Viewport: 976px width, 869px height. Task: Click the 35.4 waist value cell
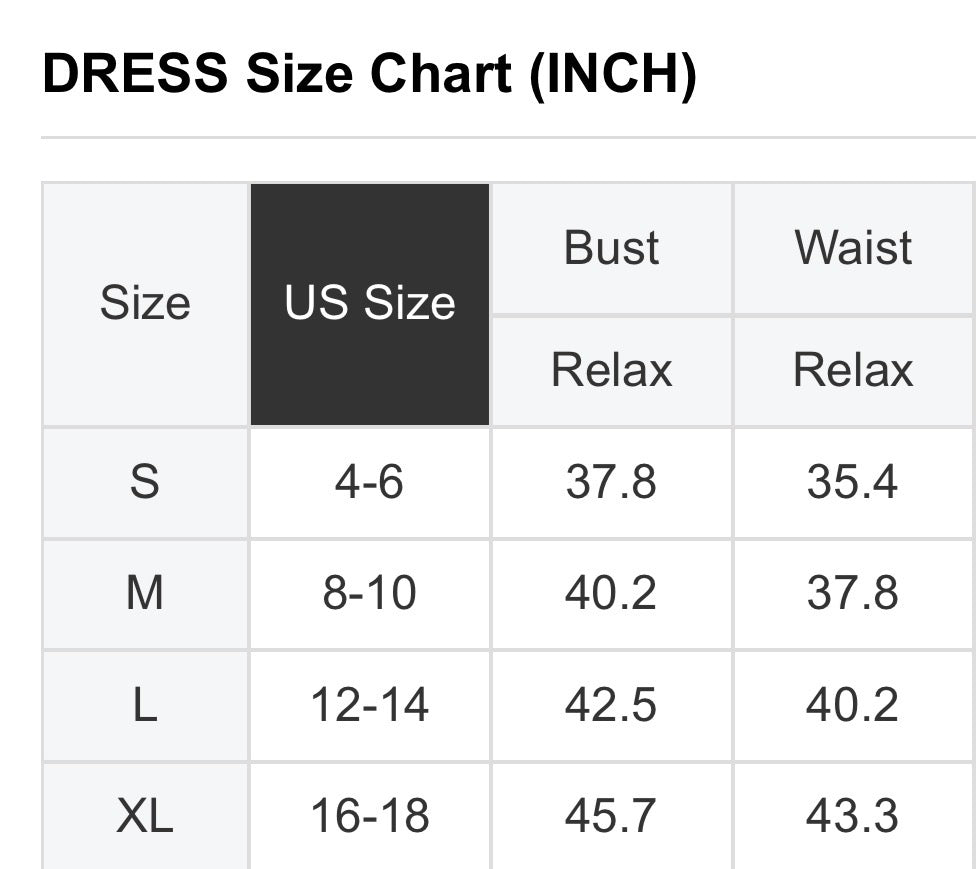[x=853, y=482]
